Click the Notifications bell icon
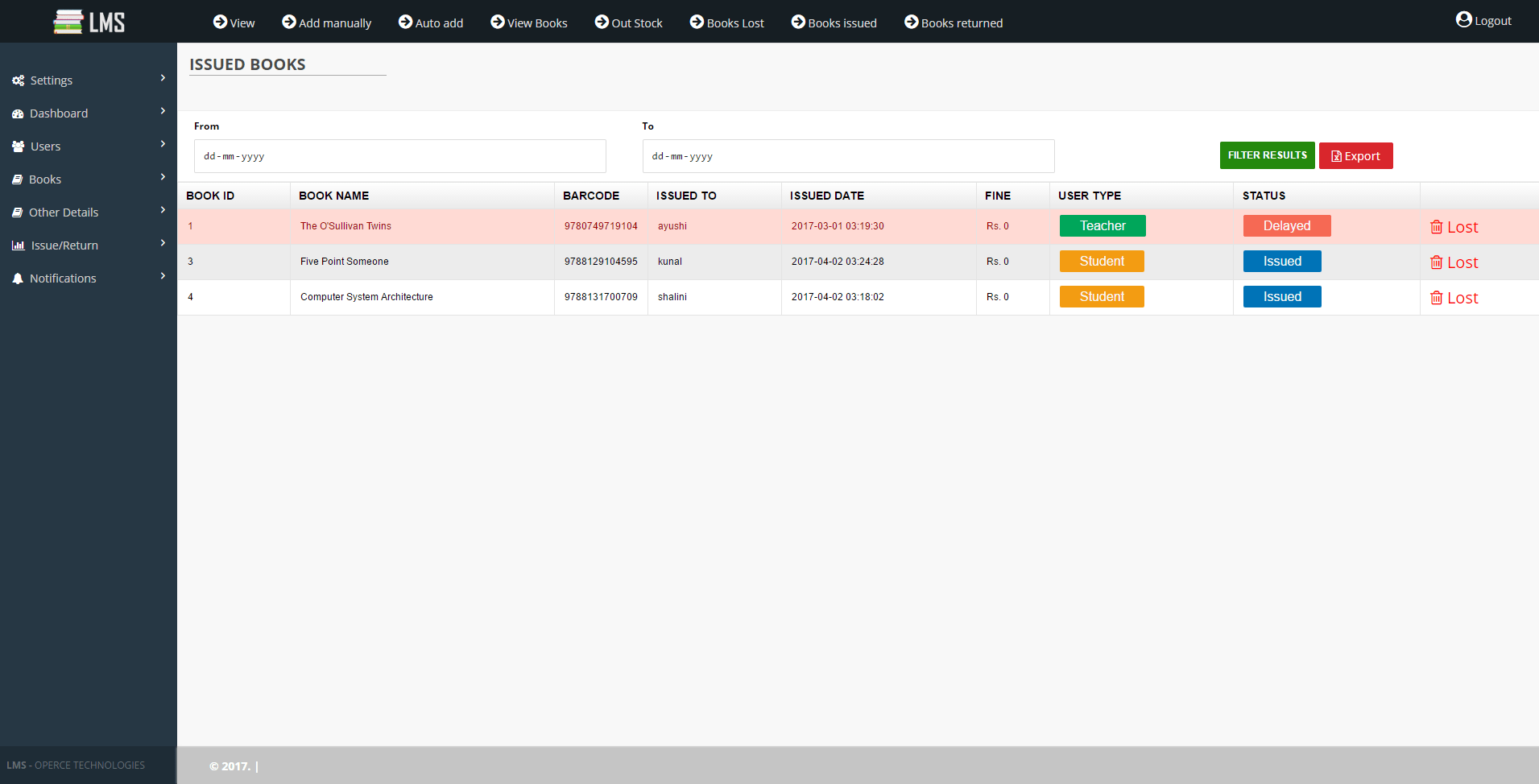 pos(17,278)
